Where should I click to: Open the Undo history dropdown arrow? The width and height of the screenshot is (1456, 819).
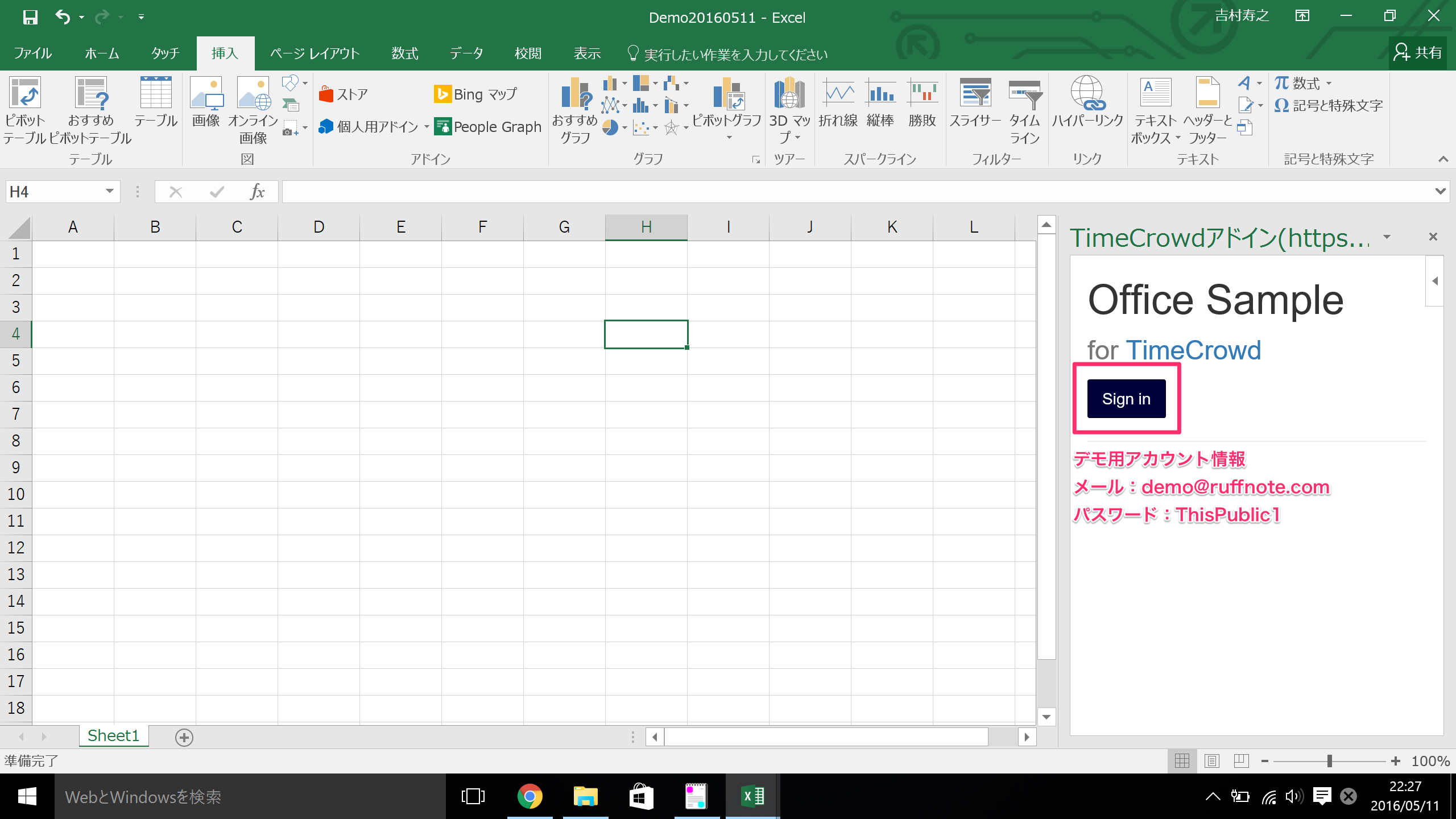click(82, 17)
